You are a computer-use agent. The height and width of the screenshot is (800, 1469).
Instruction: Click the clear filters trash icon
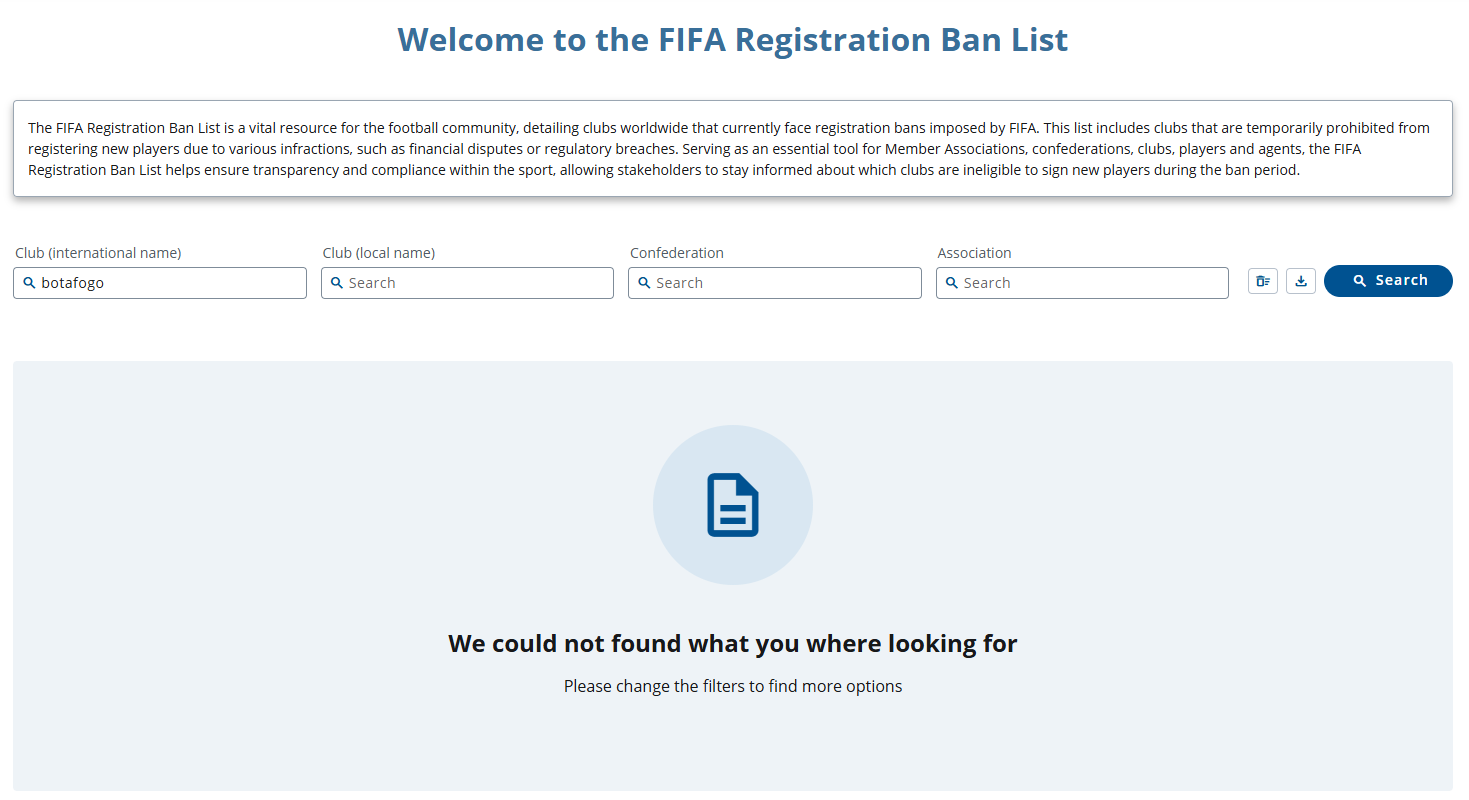(1262, 281)
